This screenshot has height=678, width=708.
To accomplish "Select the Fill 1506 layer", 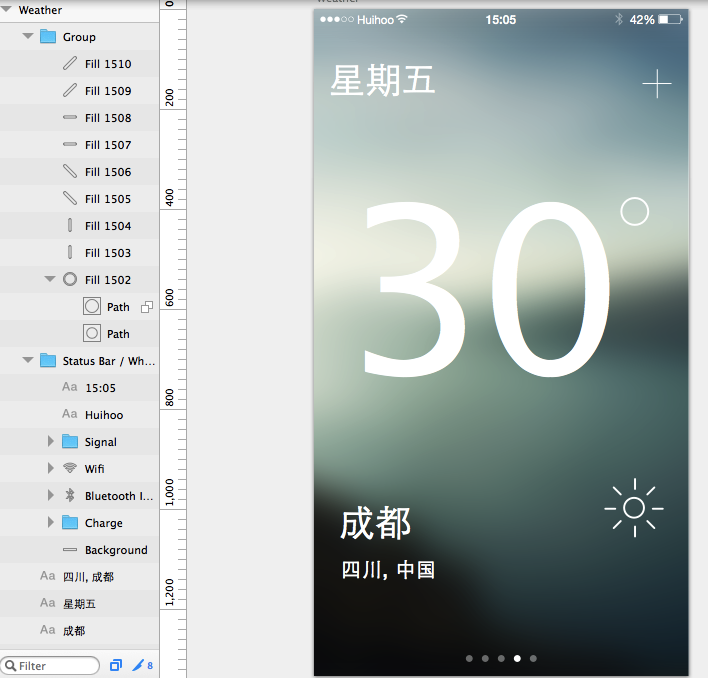I will tap(107, 172).
